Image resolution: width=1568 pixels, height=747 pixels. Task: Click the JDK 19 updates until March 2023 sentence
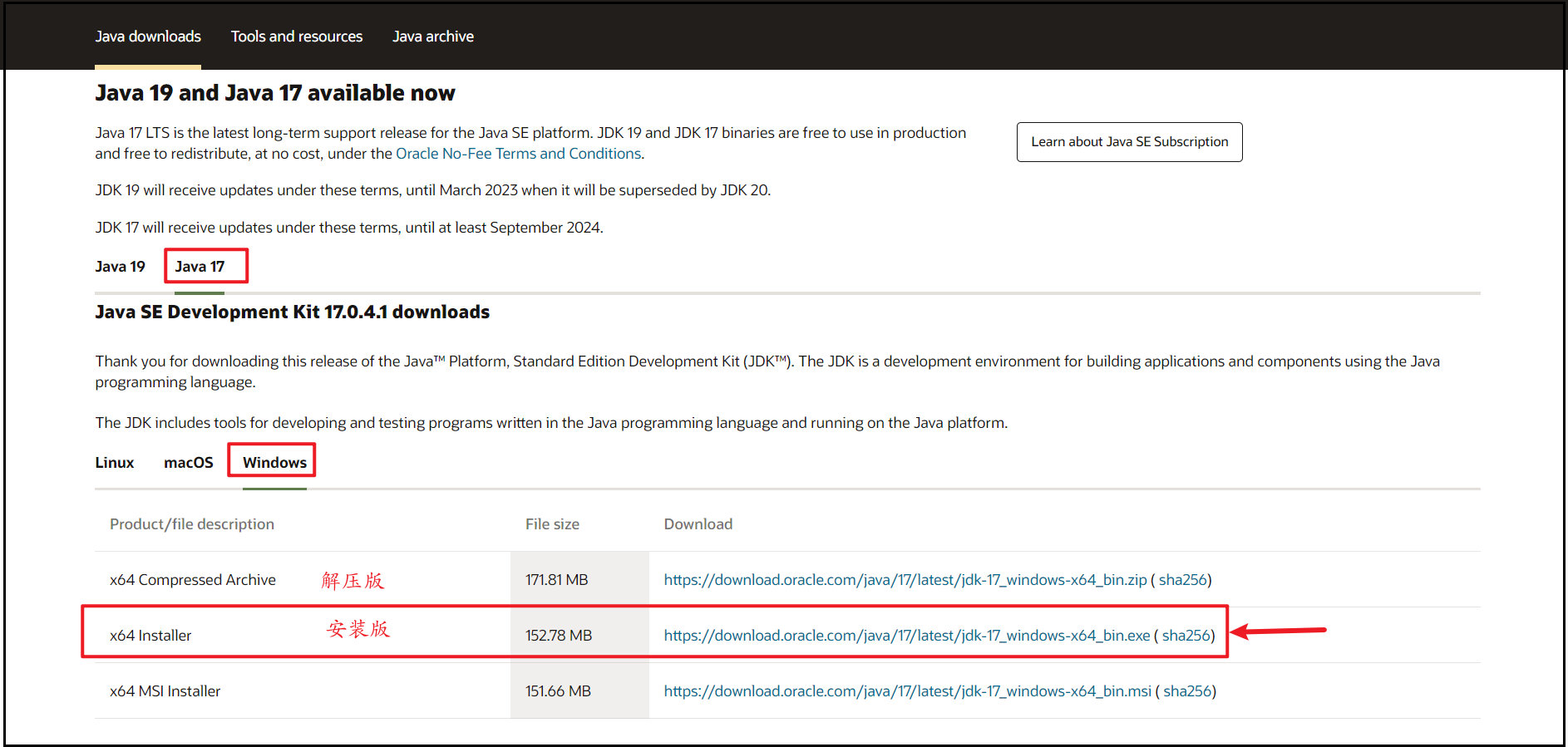433,190
